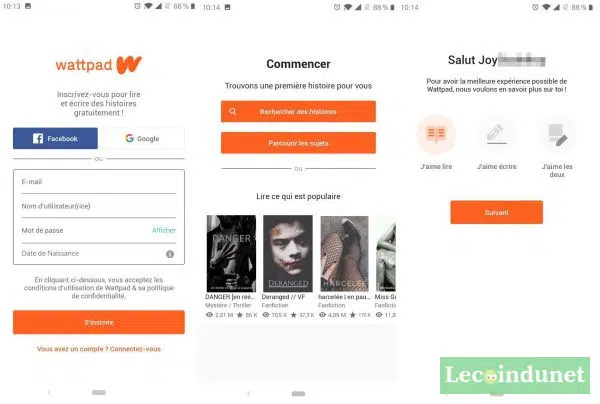The height and width of the screenshot is (404, 600).
Task: Toggle Afficher to show password
Action: click(x=164, y=230)
